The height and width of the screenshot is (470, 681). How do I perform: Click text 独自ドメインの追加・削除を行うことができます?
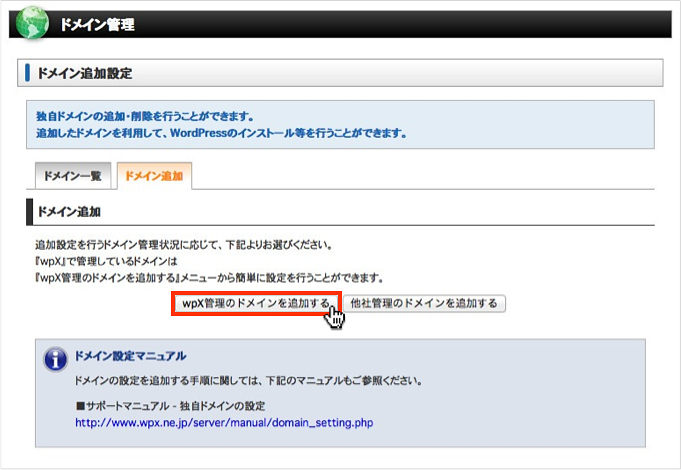(145, 116)
